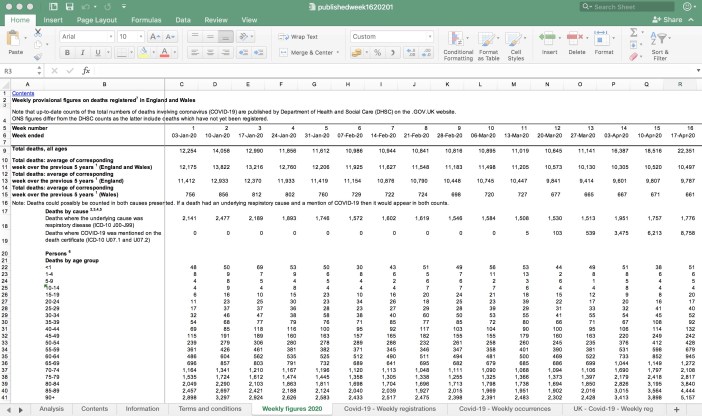Switch to the Data ribbon tab
This screenshot has height=416, width=702.
point(183,20)
